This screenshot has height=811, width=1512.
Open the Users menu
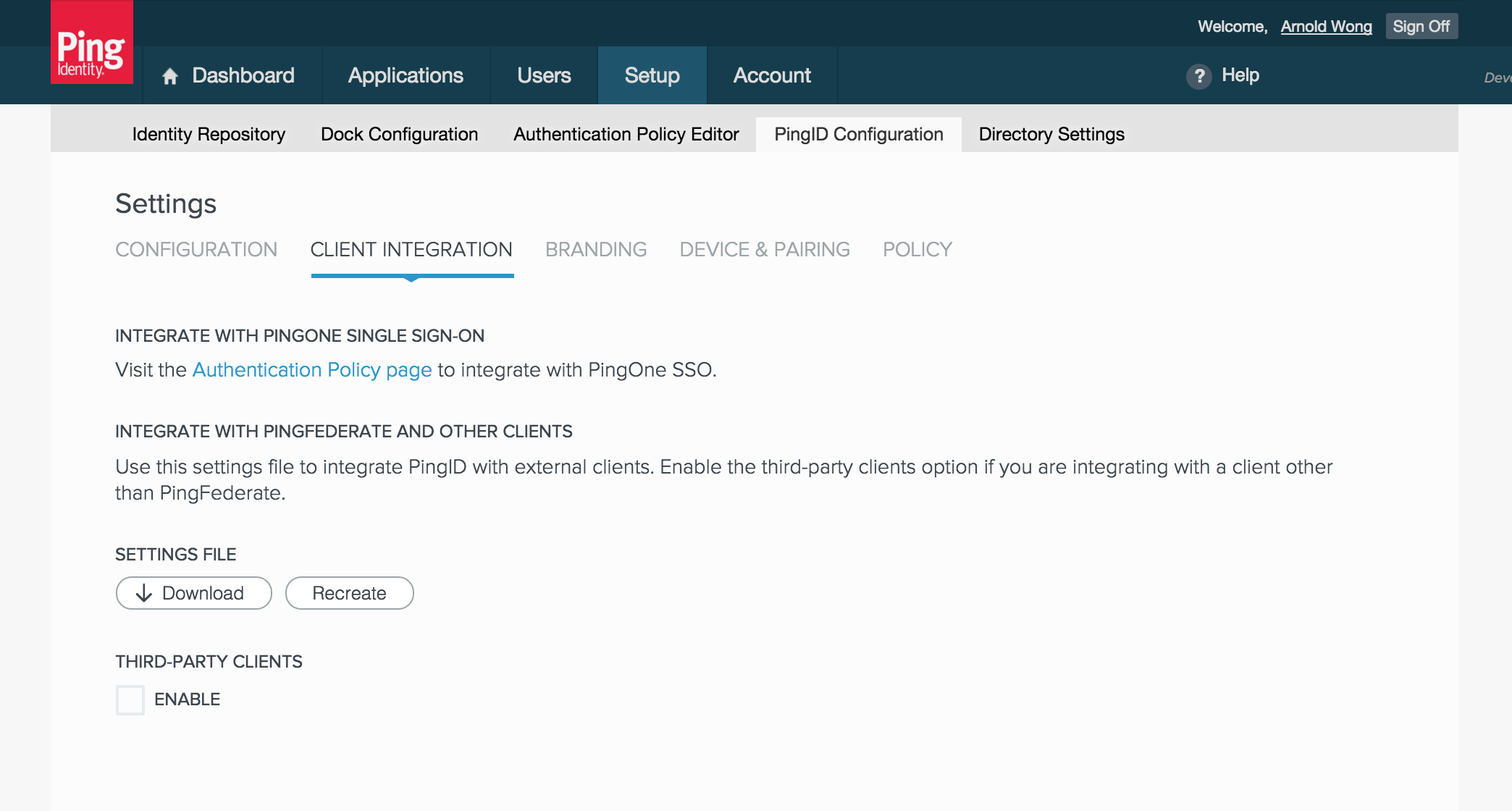[x=544, y=75]
